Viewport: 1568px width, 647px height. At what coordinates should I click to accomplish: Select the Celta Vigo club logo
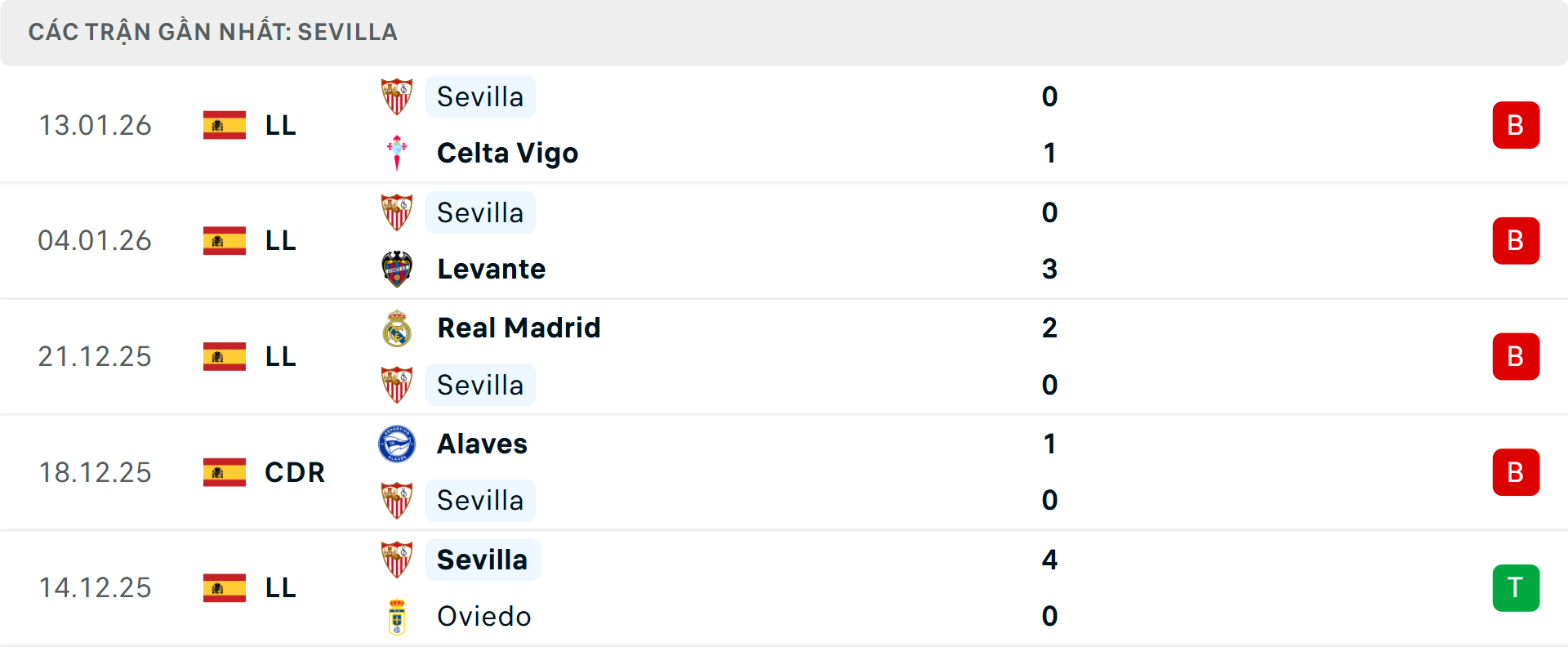click(398, 153)
